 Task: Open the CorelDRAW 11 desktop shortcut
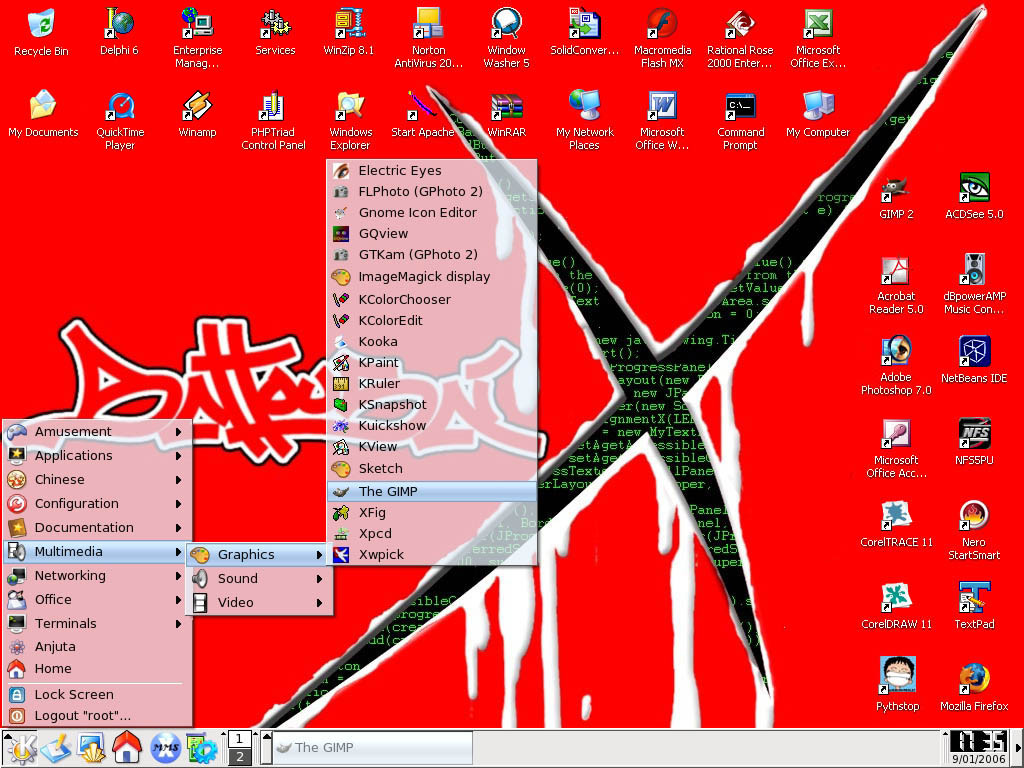click(896, 606)
